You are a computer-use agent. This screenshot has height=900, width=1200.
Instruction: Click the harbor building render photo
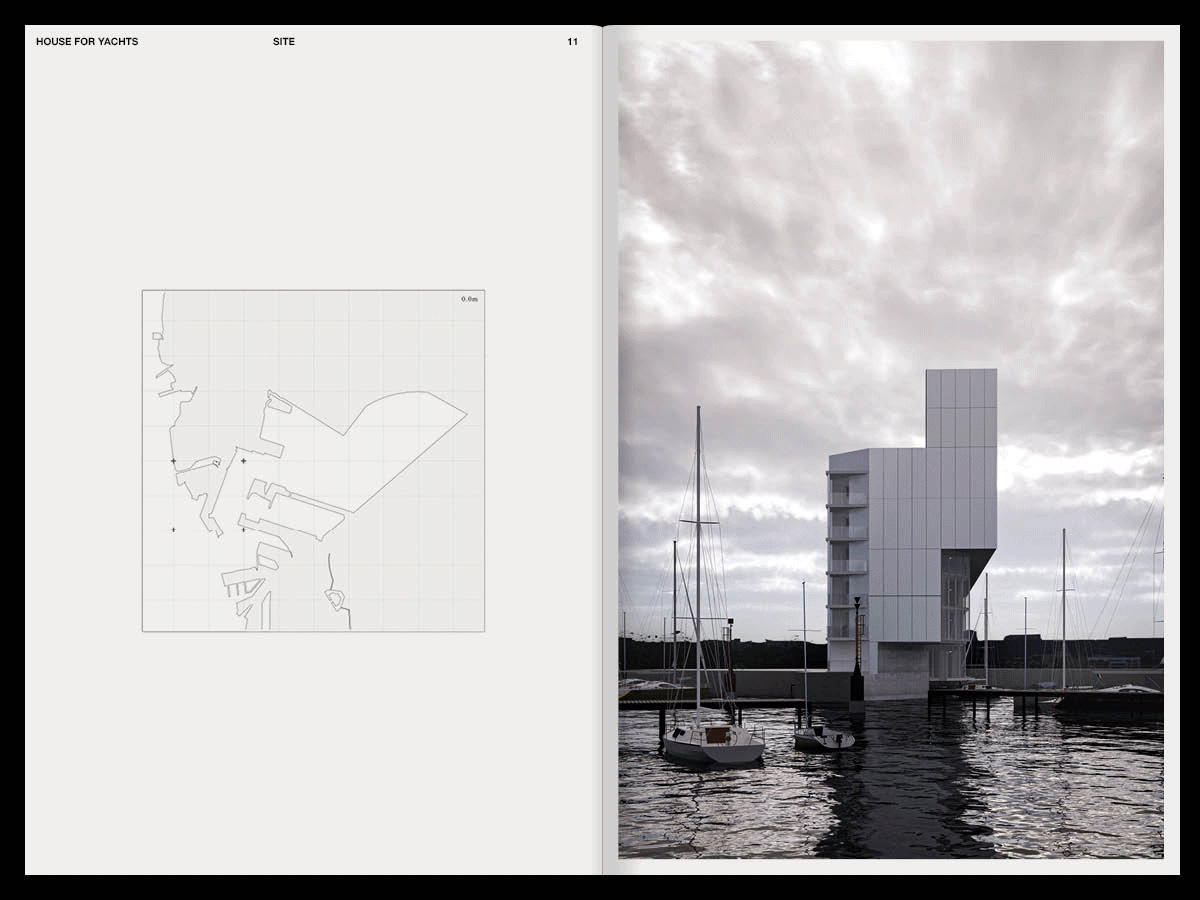pos(891,449)
